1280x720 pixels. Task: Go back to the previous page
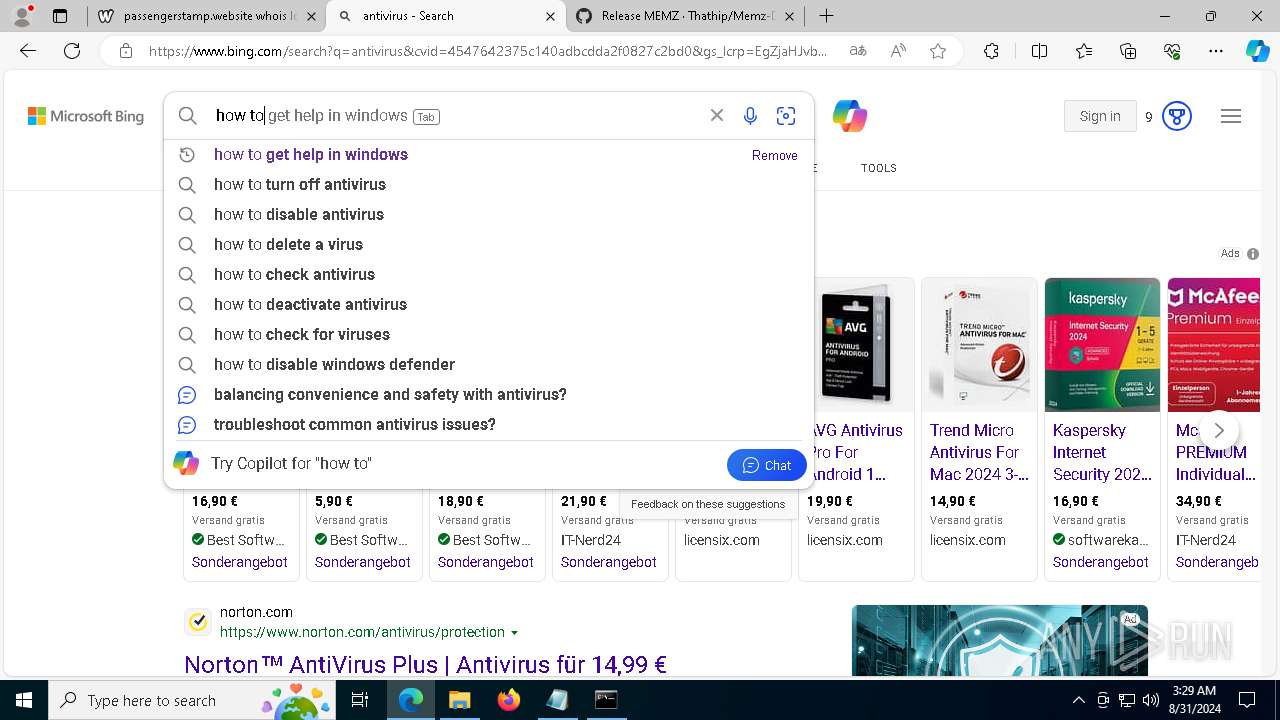tap(28, 51)
